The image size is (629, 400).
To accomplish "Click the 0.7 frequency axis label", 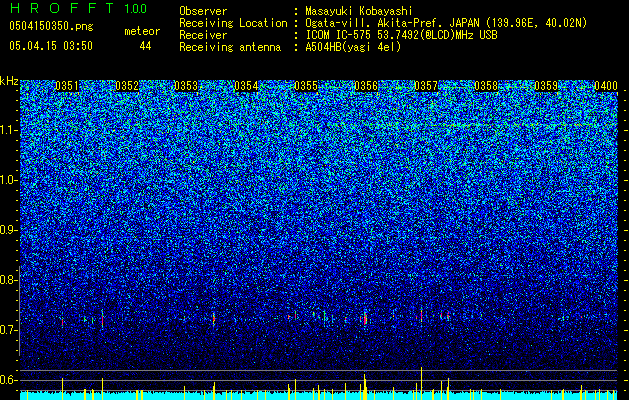I will [x=7, y=330].
